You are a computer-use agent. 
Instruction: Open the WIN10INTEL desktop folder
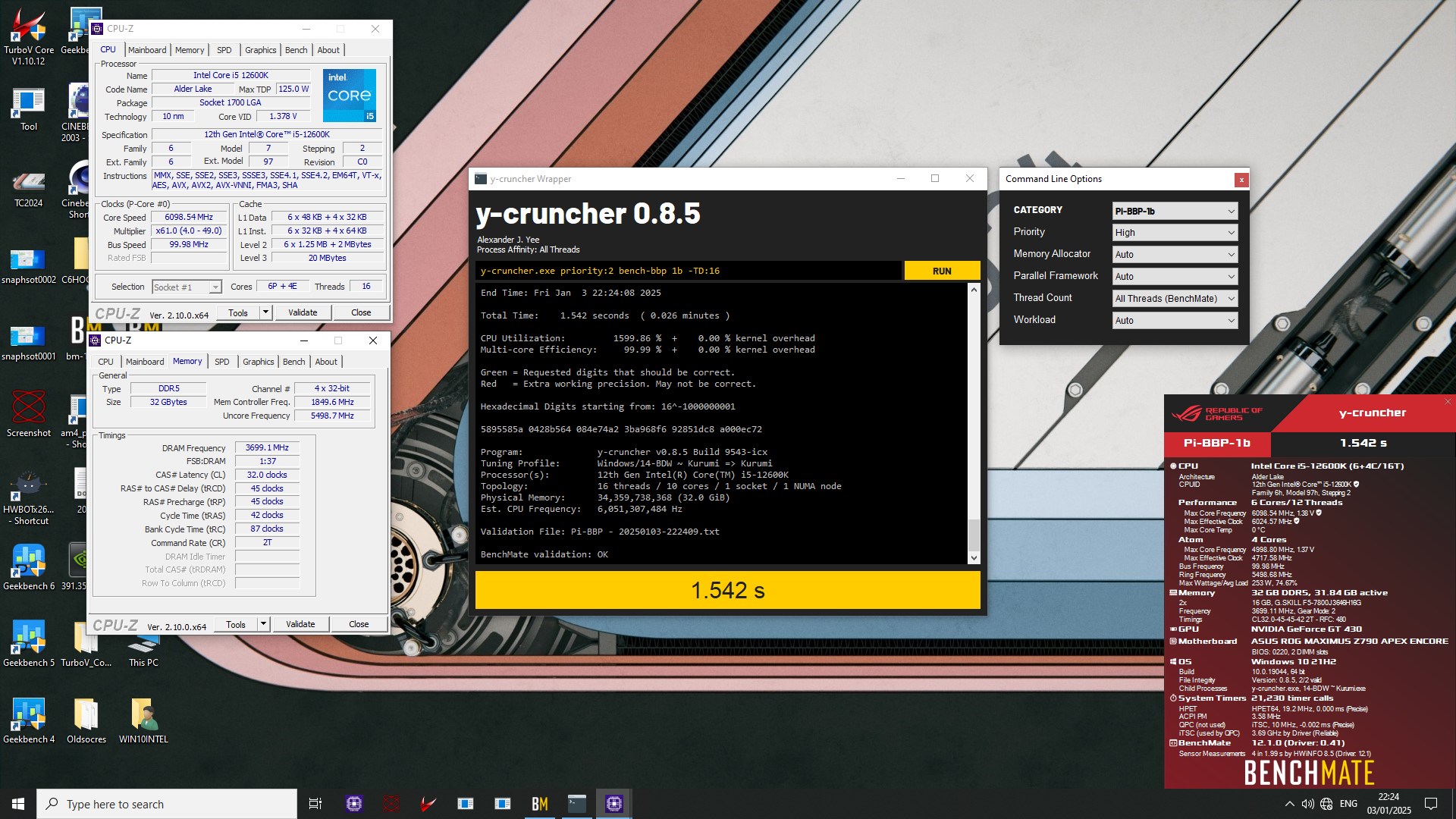(143, 720)
